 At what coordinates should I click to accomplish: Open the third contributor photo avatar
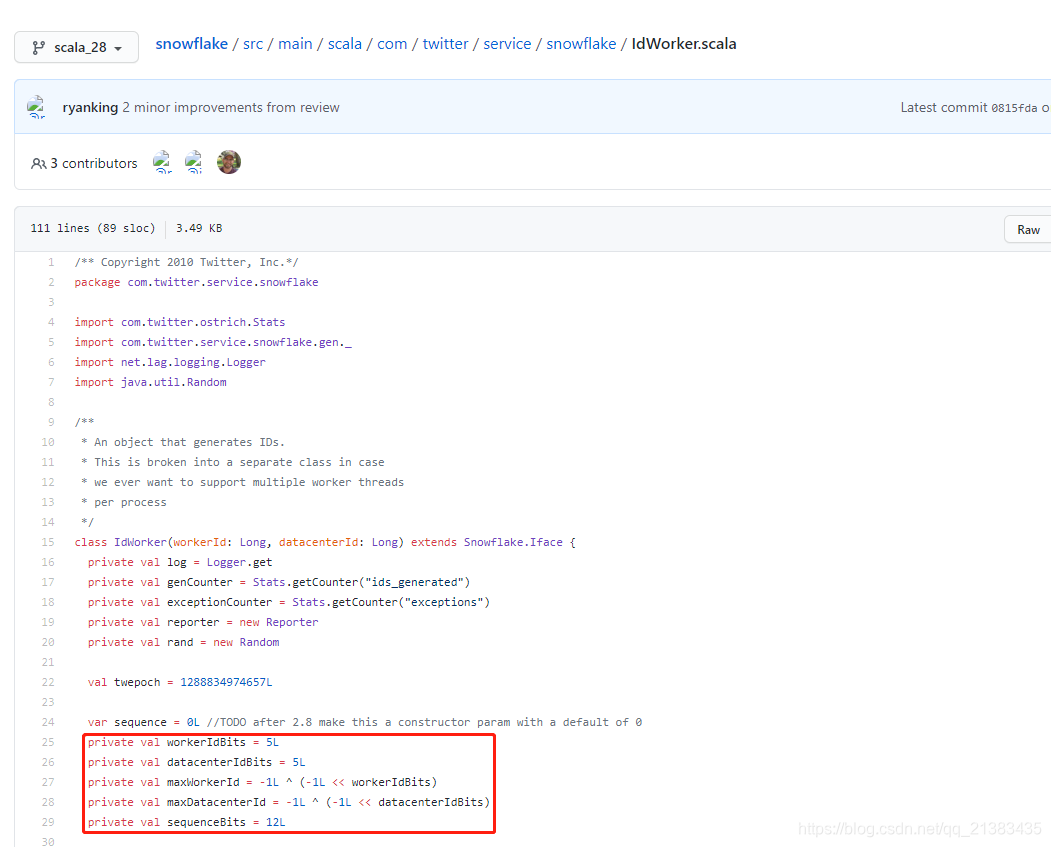pyautogui.click(x=229, y=162)
